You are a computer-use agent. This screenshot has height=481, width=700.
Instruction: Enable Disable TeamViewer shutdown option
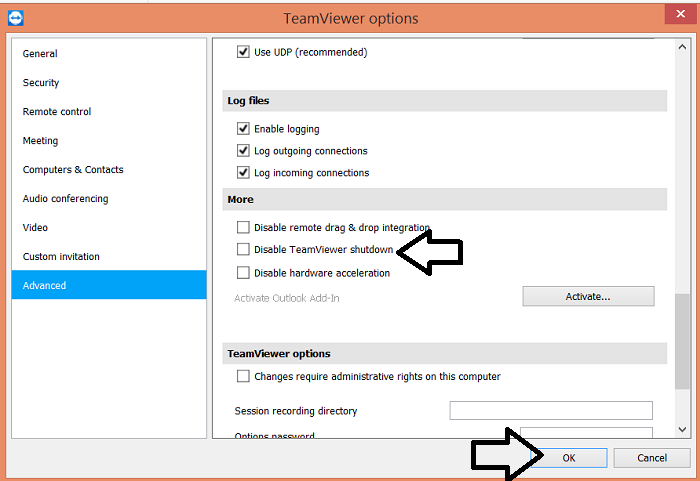(243, 249)
